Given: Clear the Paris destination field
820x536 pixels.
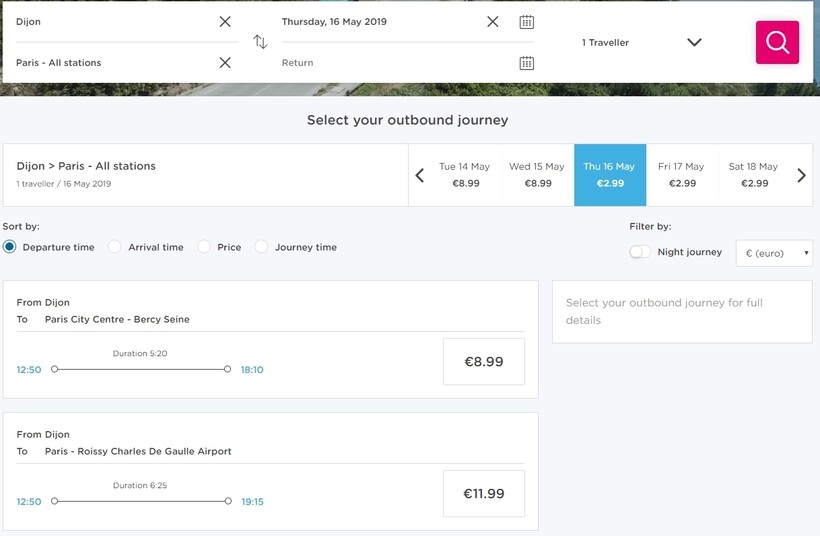Looking at the screenshot, I should tap(225, 63).
